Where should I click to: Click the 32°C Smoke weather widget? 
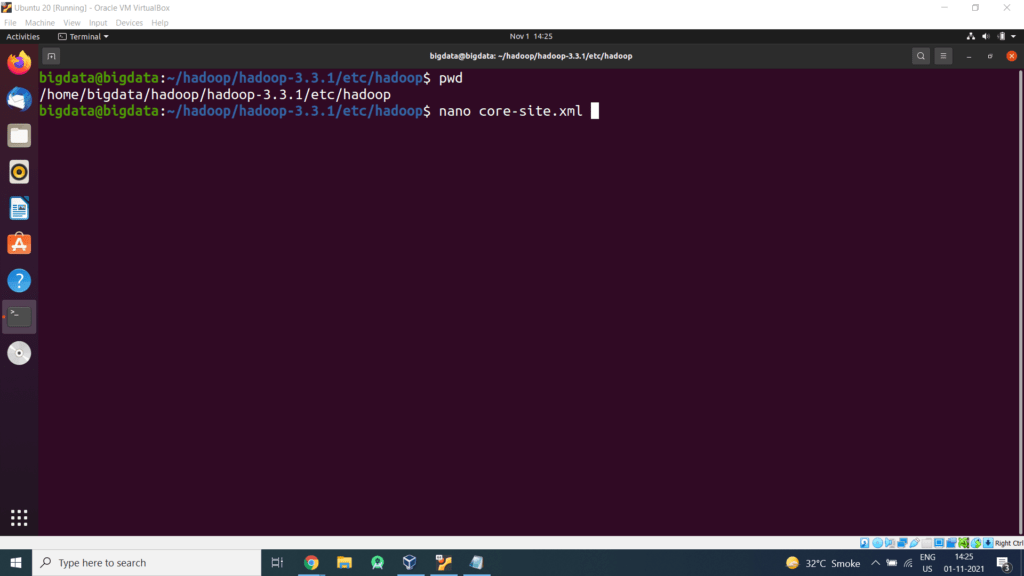pos(823,563)
